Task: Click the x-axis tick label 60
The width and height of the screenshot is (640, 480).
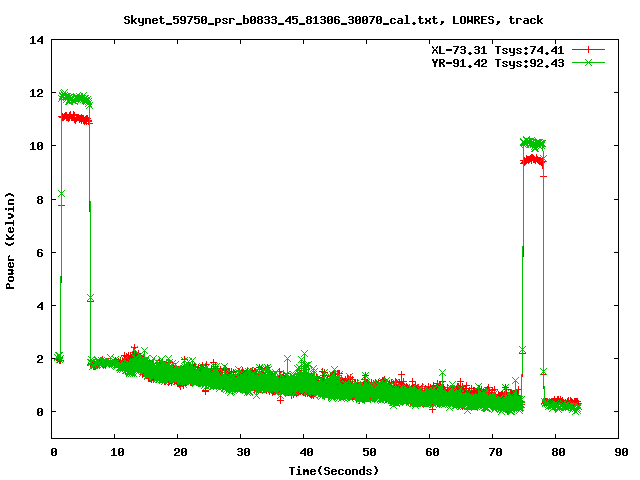Action: point(432,452)
